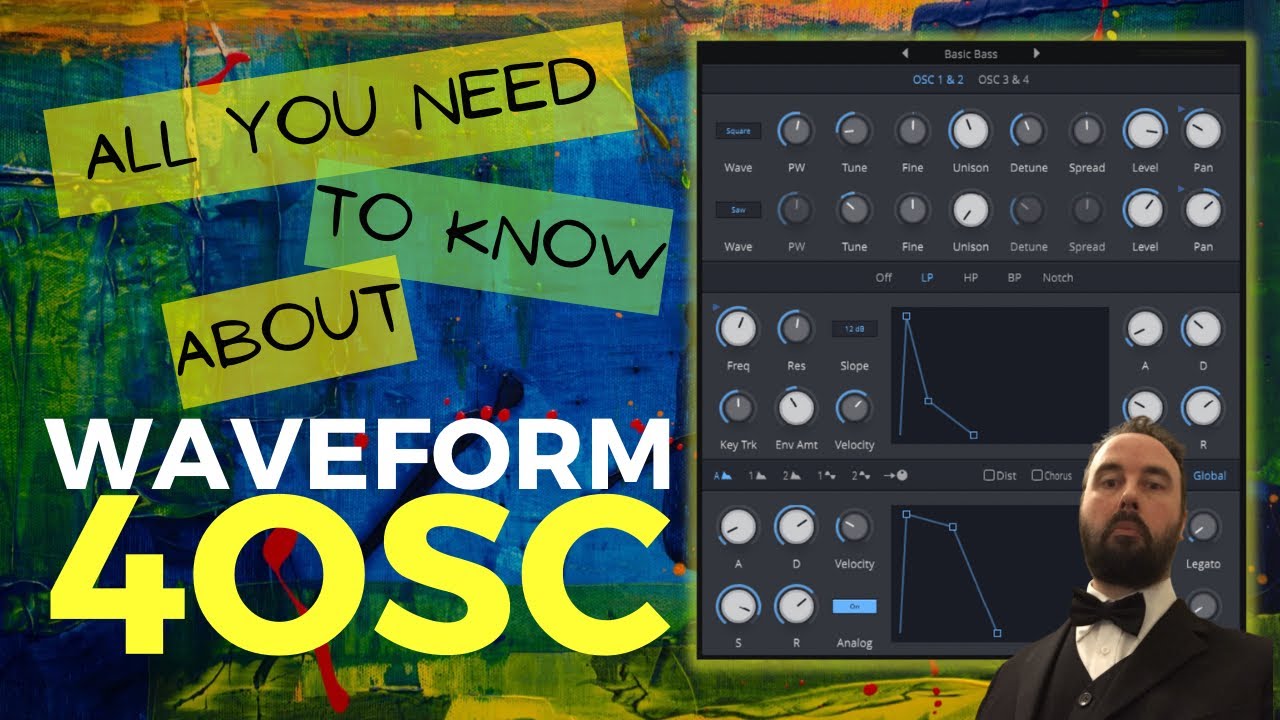The image size is (1280, 720).
Task: Select the Notch filter type
Action: click(1058, 278)
